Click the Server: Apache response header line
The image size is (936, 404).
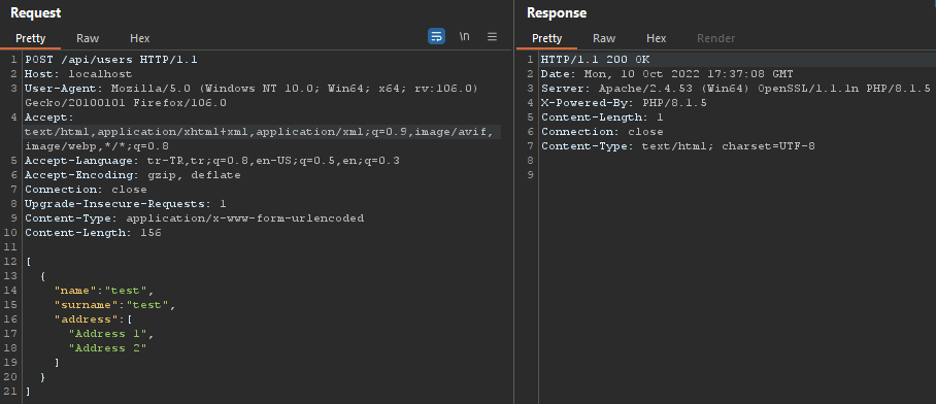735,88
